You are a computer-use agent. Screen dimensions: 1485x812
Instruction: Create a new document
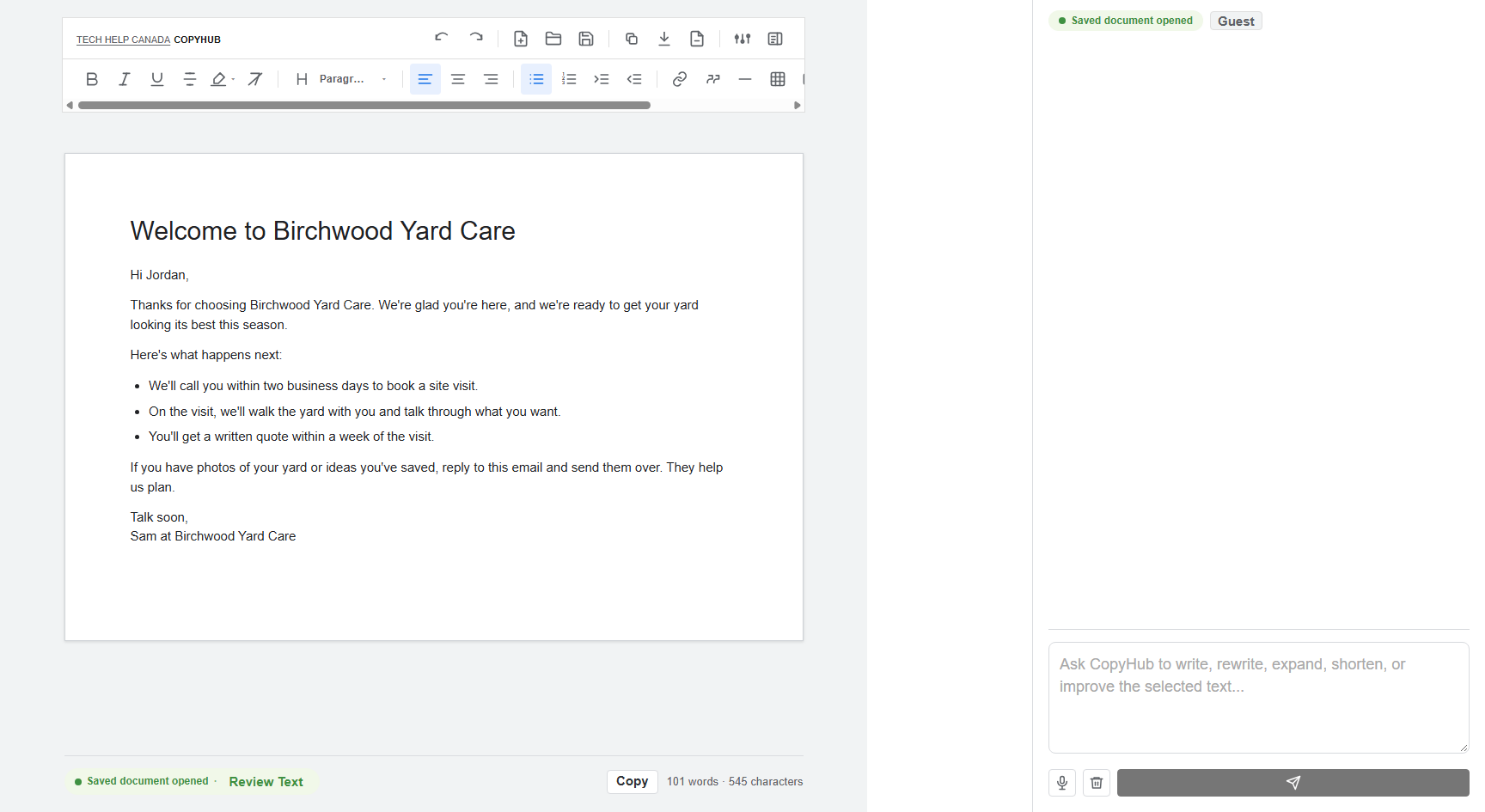pos(520,39)
